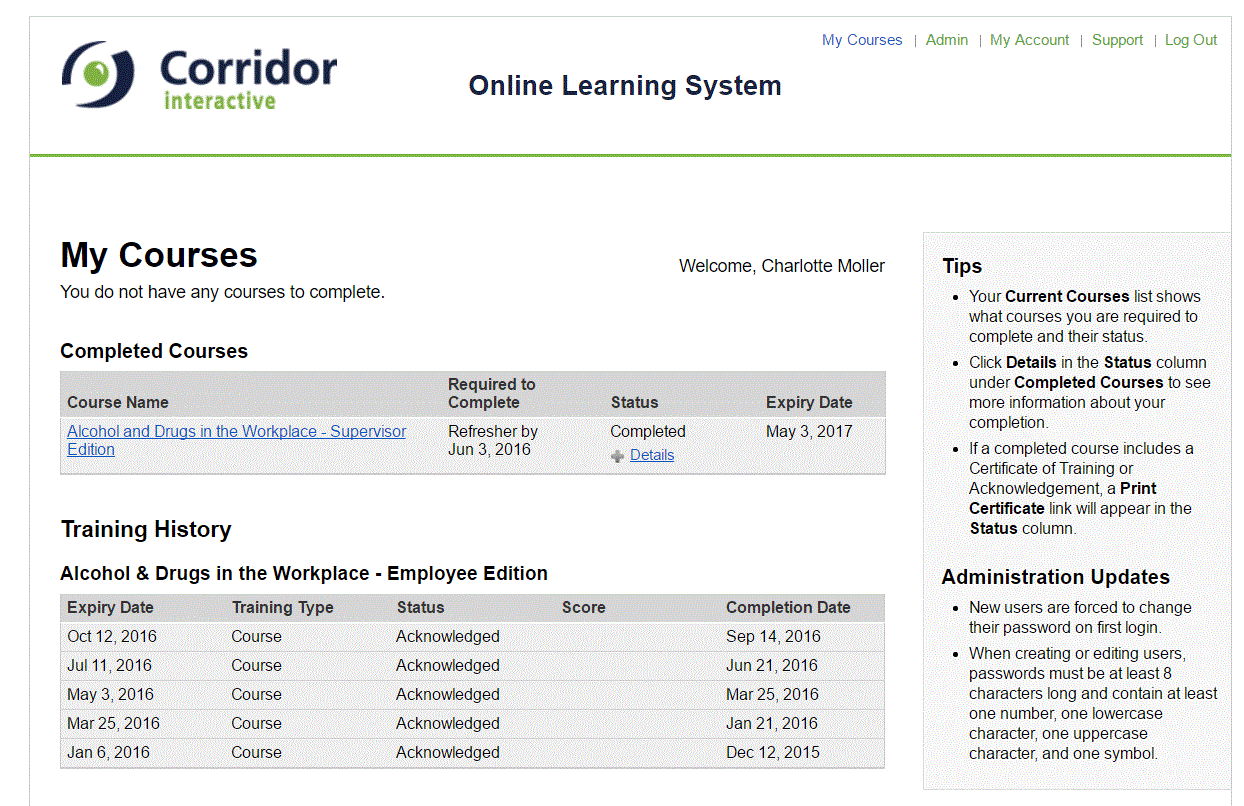Open the Admin navigation link
This screenshot has height=806, width=1244.
pos(947,40)
